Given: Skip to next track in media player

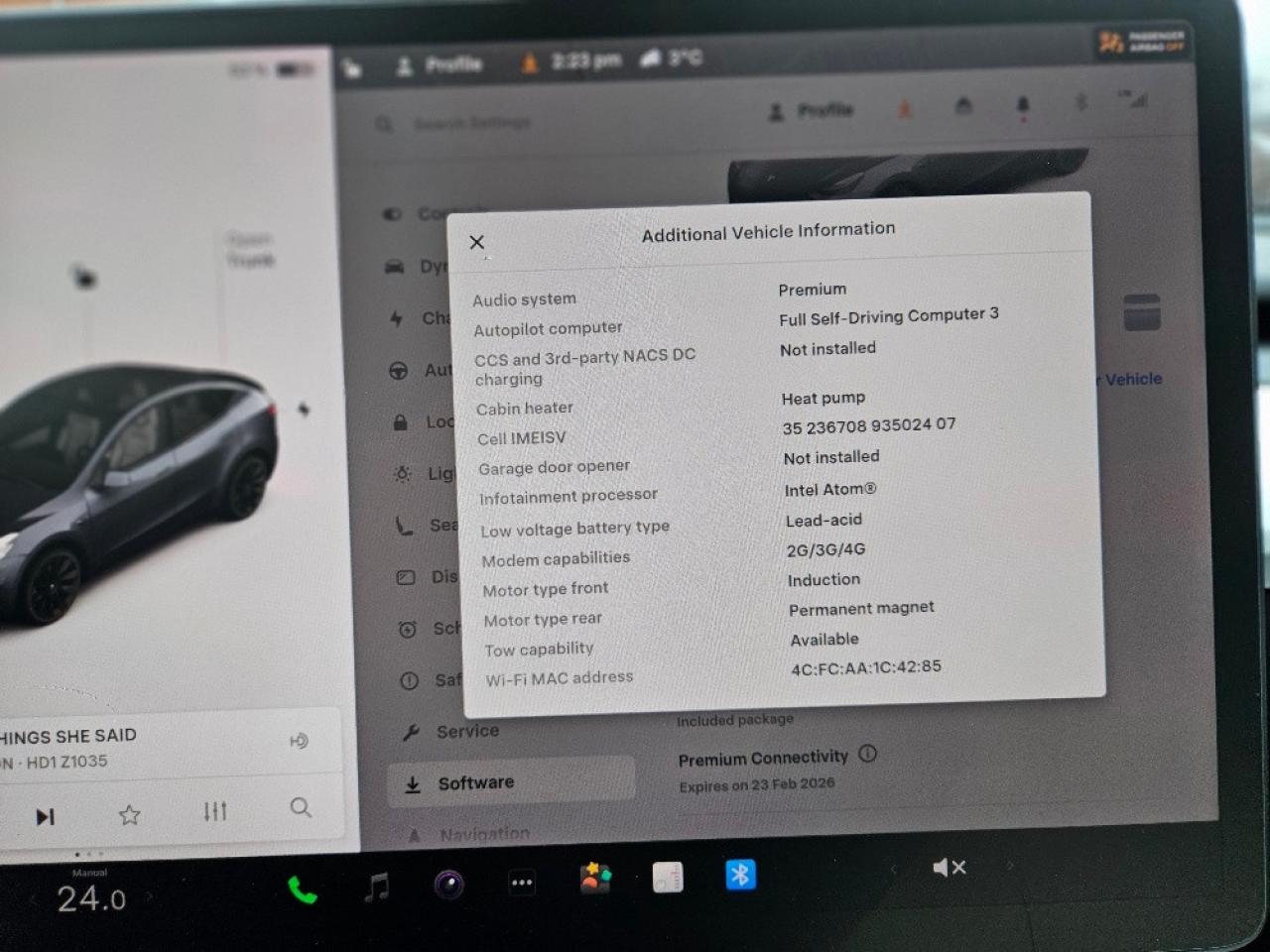Looking at the screenshot, I should [x=45, y=815].
